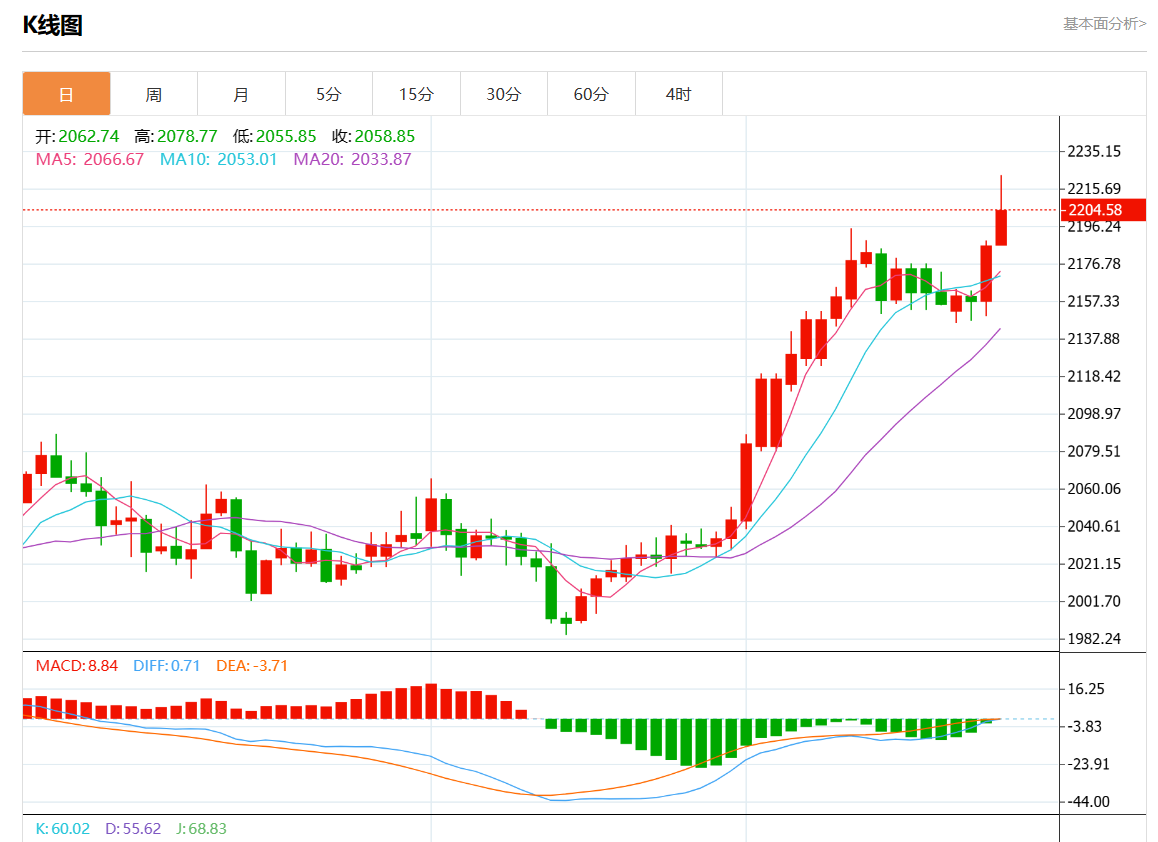This screenshot has height=842, width=1158.
Task: Open the 基本面分析 link
Action: [1104, 24]
